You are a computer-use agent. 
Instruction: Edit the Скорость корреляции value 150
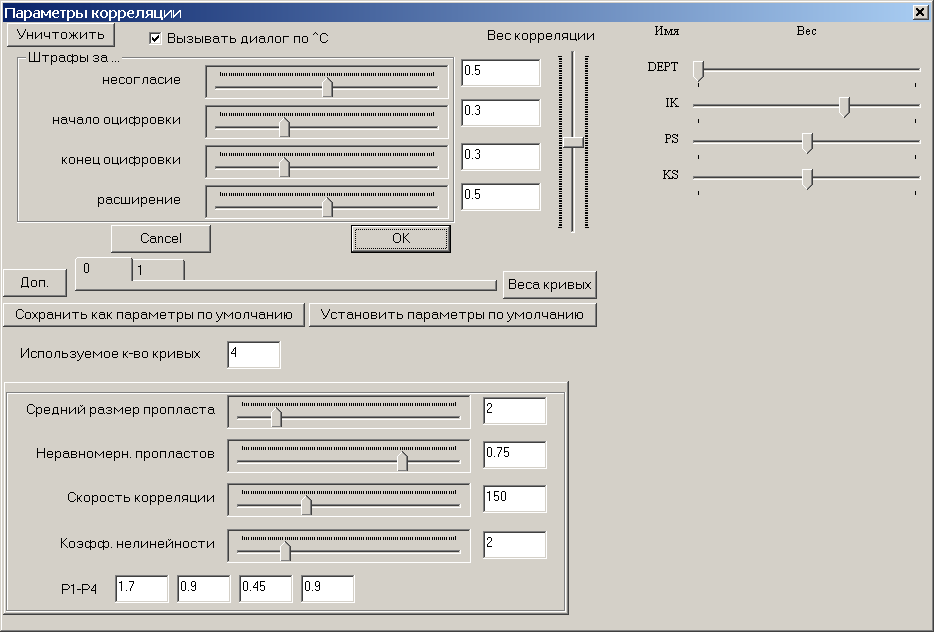coord(515,499)
